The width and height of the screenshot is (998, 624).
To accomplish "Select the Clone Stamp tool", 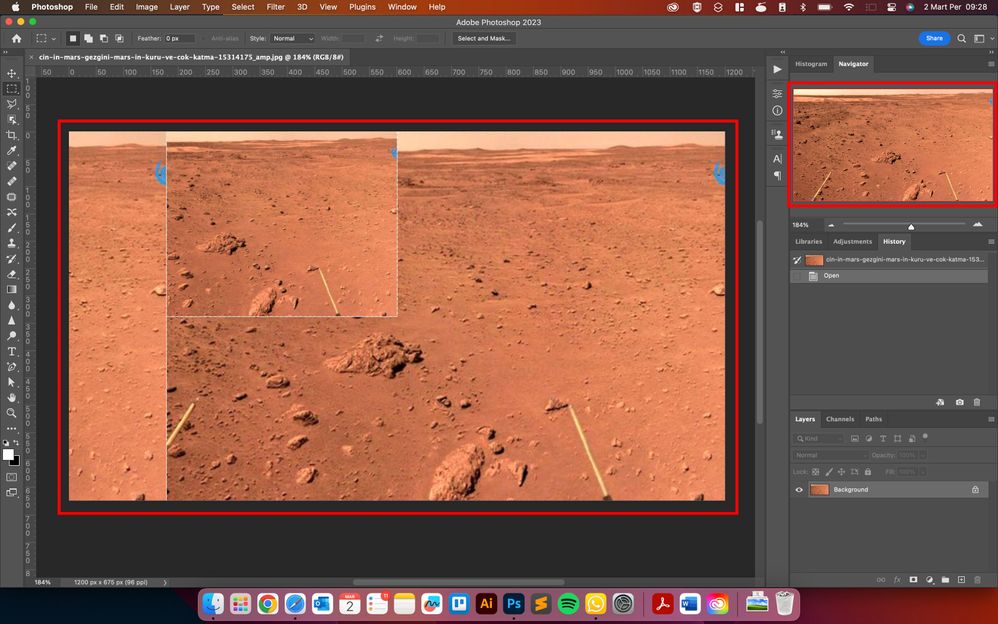I will (12, 242).
